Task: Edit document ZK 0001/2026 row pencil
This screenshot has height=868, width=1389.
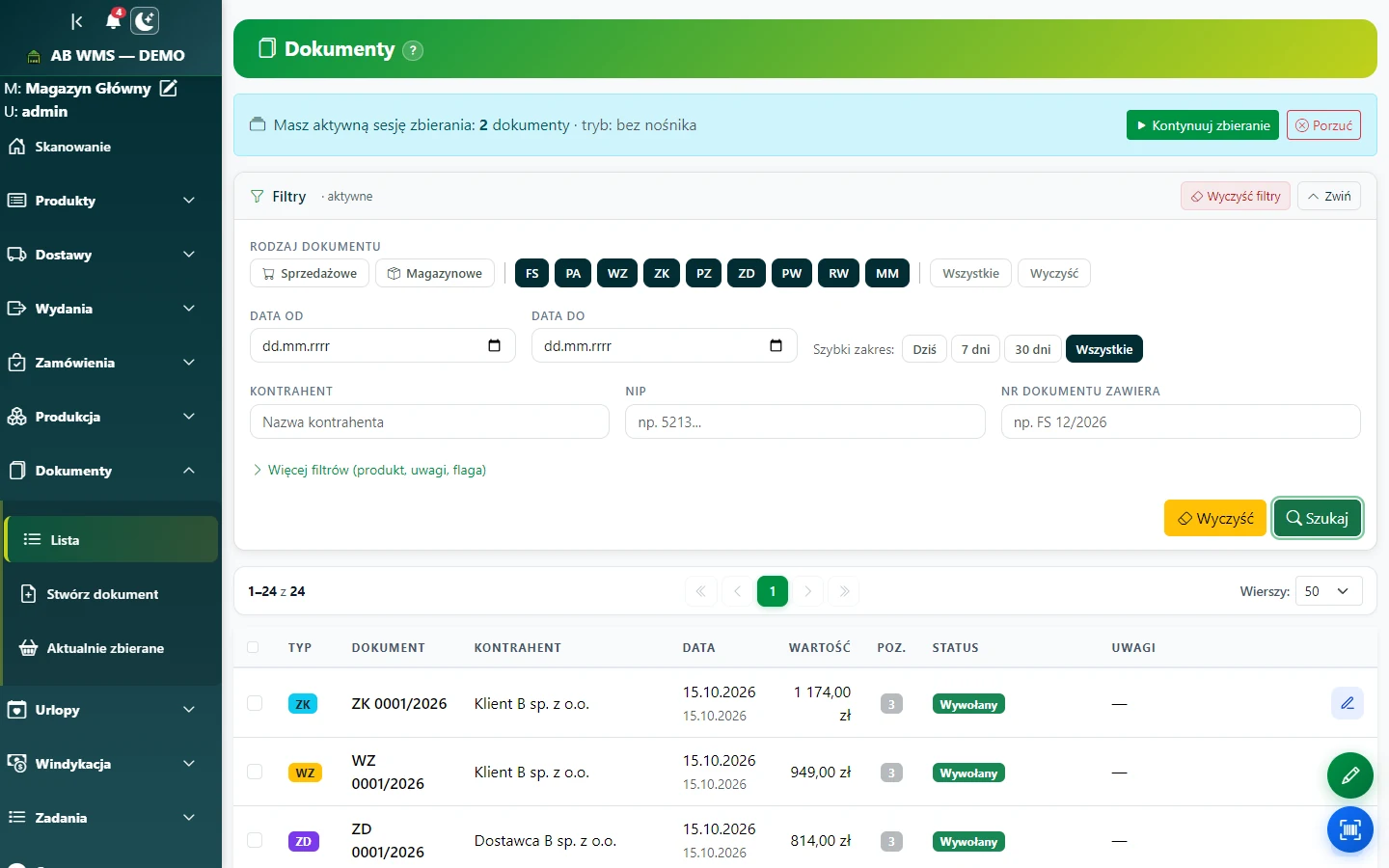Action: [x=1348, y=703]
